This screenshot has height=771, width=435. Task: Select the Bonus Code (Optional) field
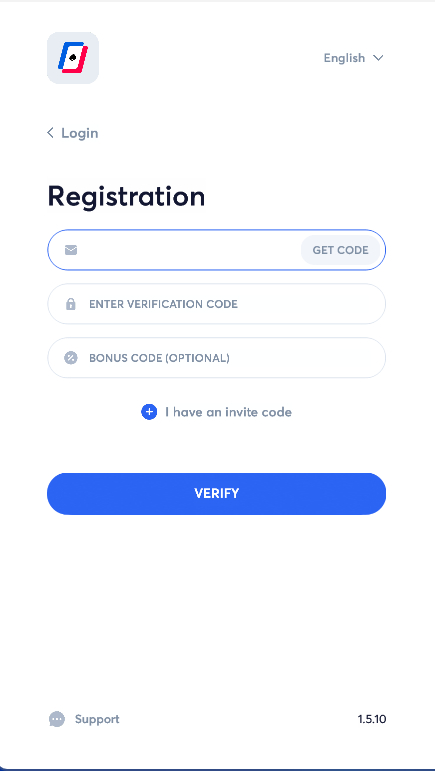click(216, 358)
